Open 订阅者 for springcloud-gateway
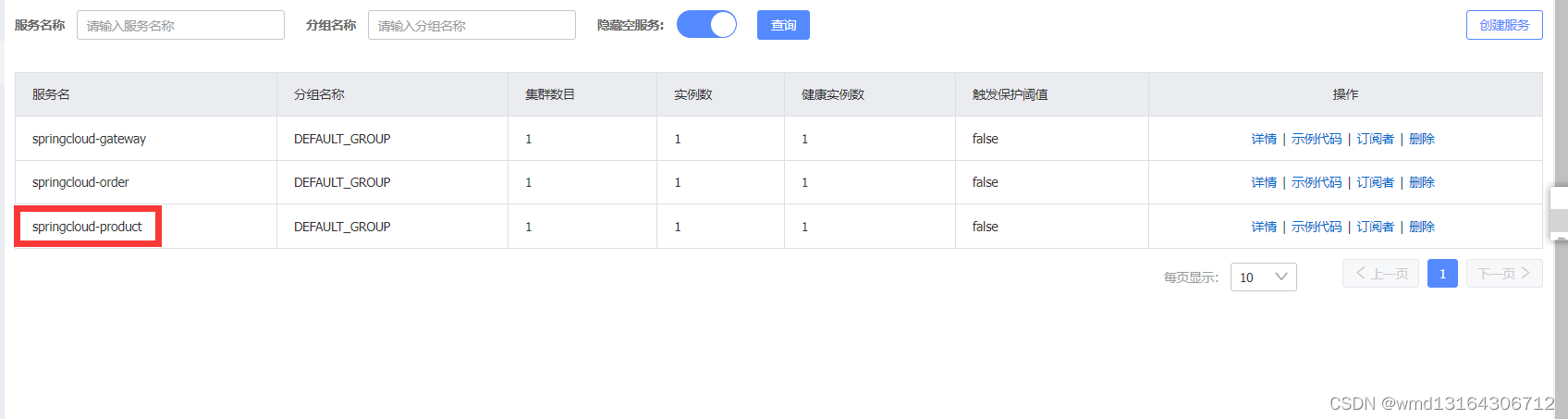This screenshot has height=419, width=1568. [x=1375, y=139]
